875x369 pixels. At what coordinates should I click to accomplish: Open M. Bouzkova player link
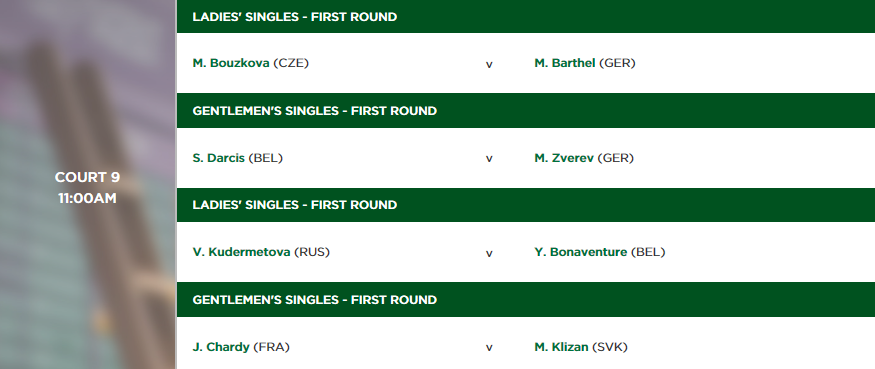point(231,63)
